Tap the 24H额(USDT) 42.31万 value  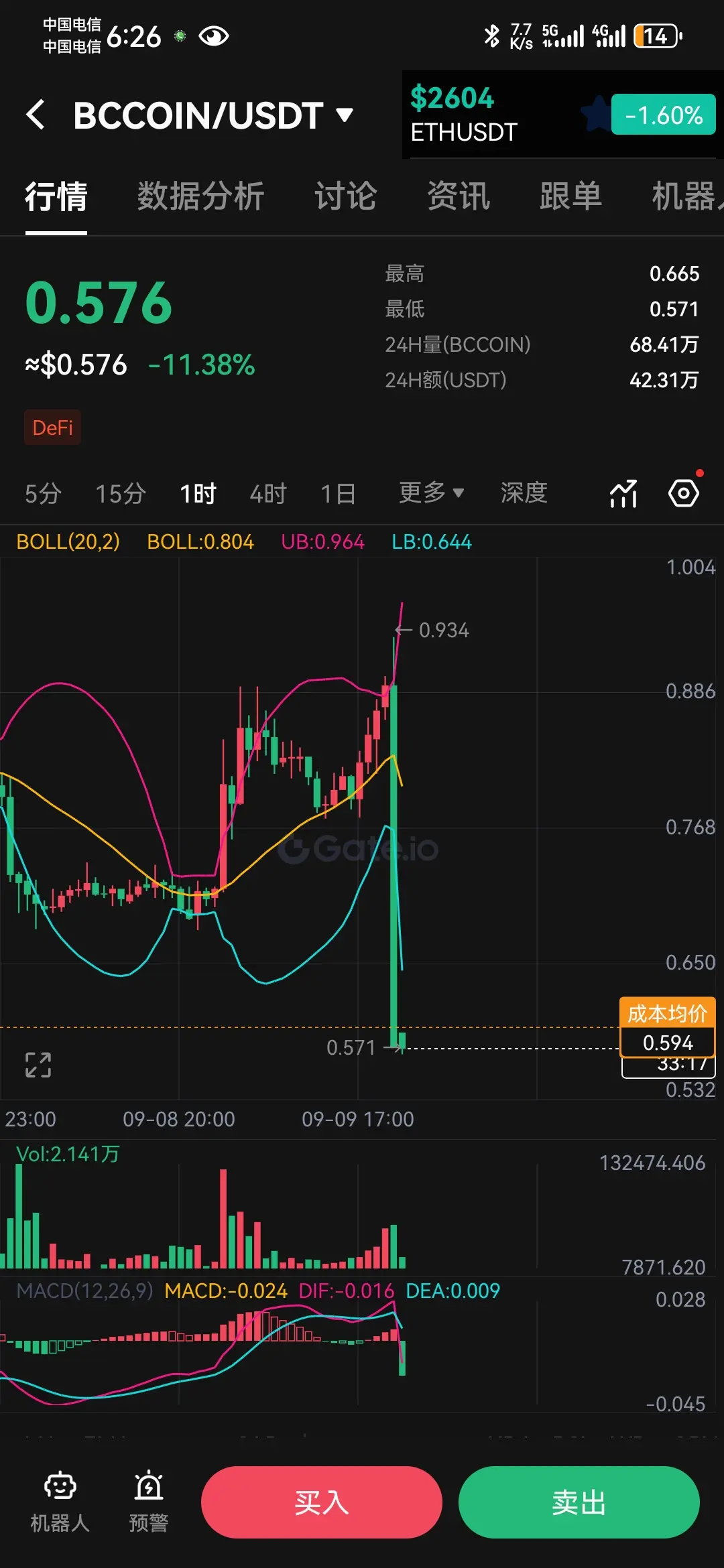click(x=664, y=380)
